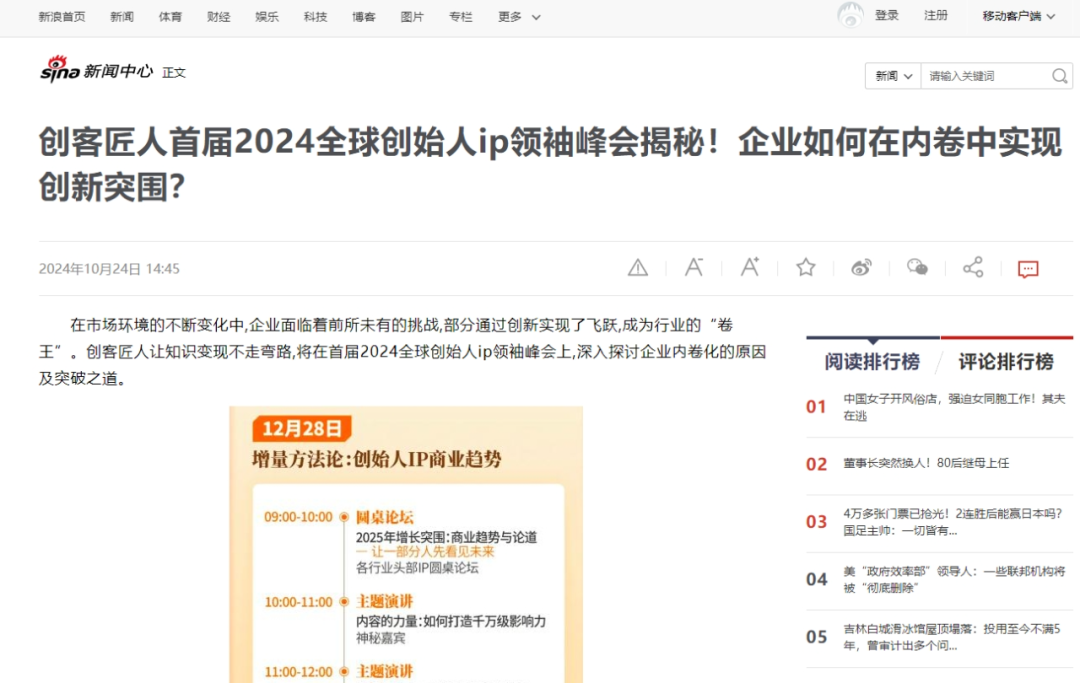Screen dimensions: 1080x683
Task: Switch to 评论排行榜 tab
Action: click(x=1006, y=361)
